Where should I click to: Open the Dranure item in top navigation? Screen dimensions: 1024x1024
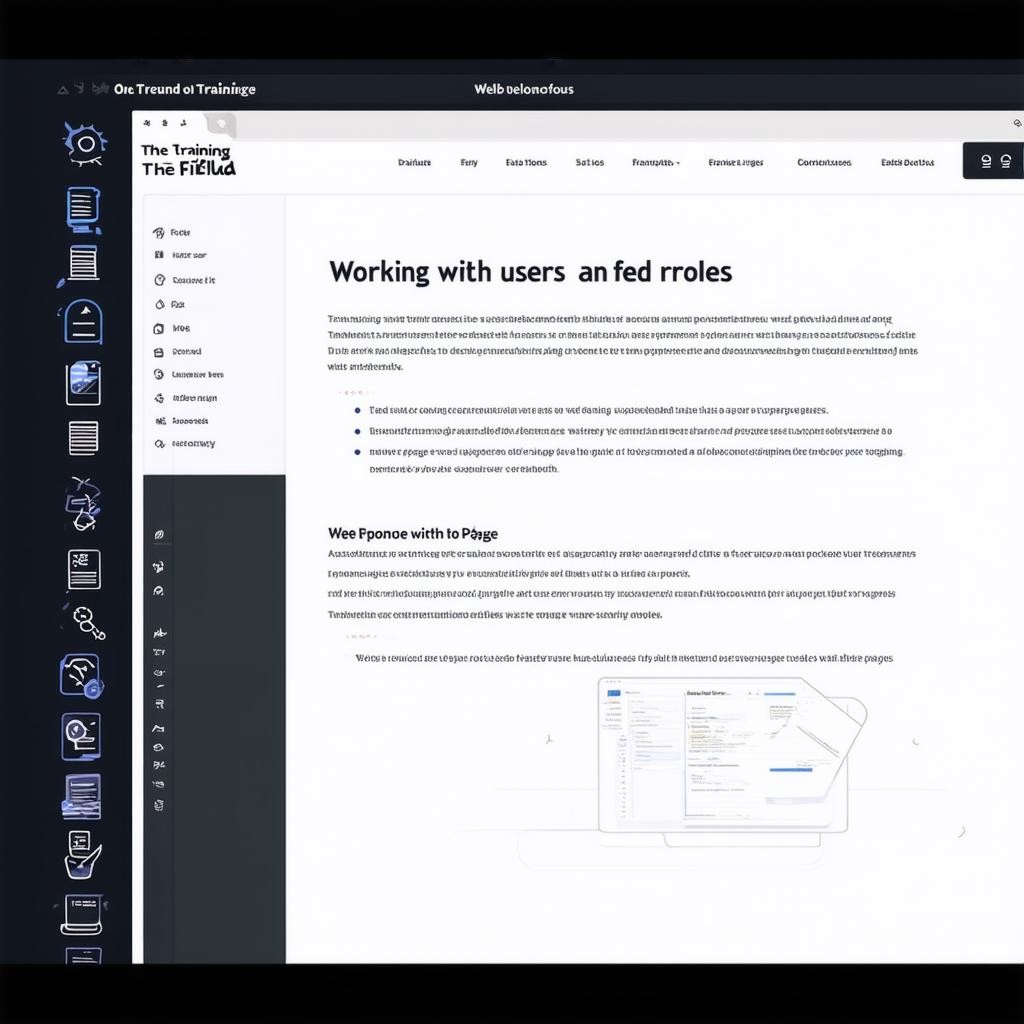(414, 162)
